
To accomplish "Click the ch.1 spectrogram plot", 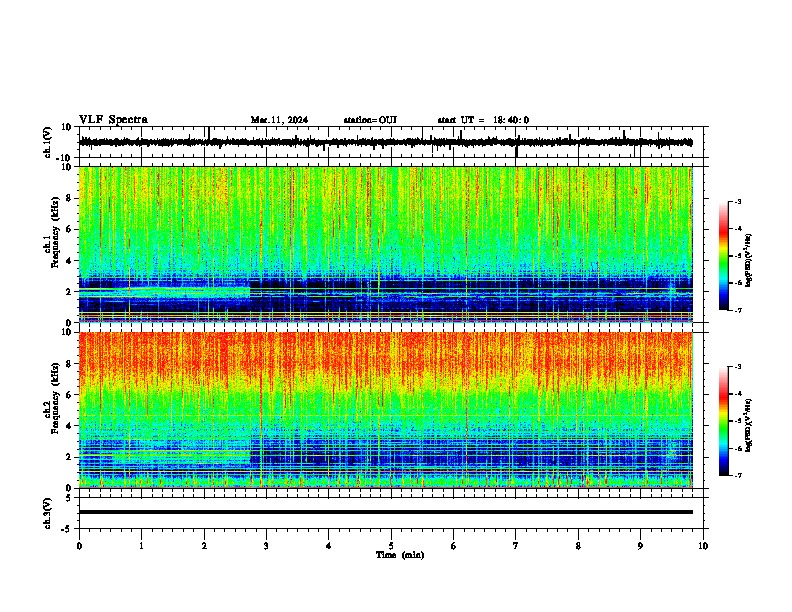I will pyautogui.click(x=386, y=244).
